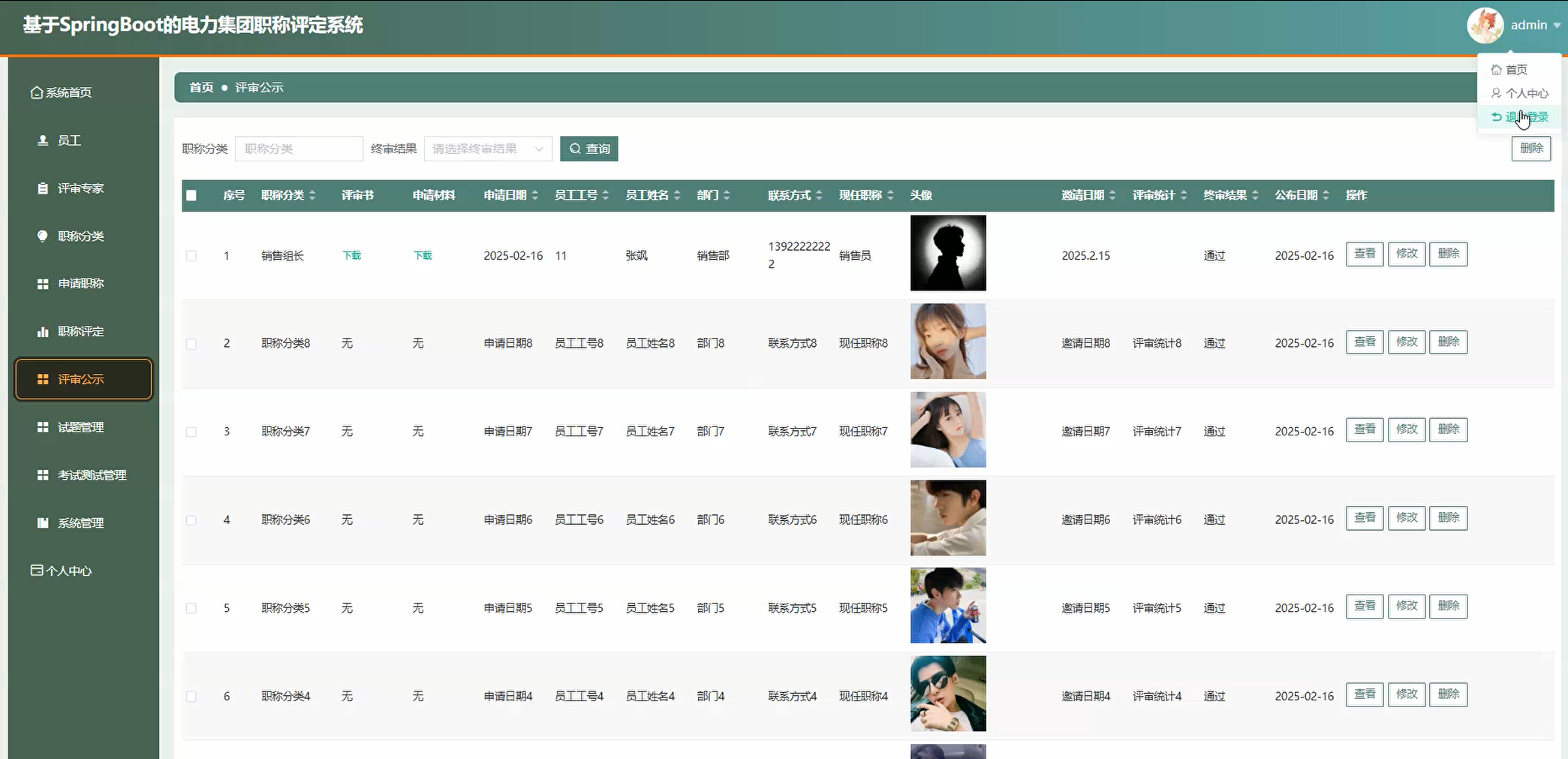
Task: Click the magnifier icon in the 查询 button
Action: coord(575,149)
